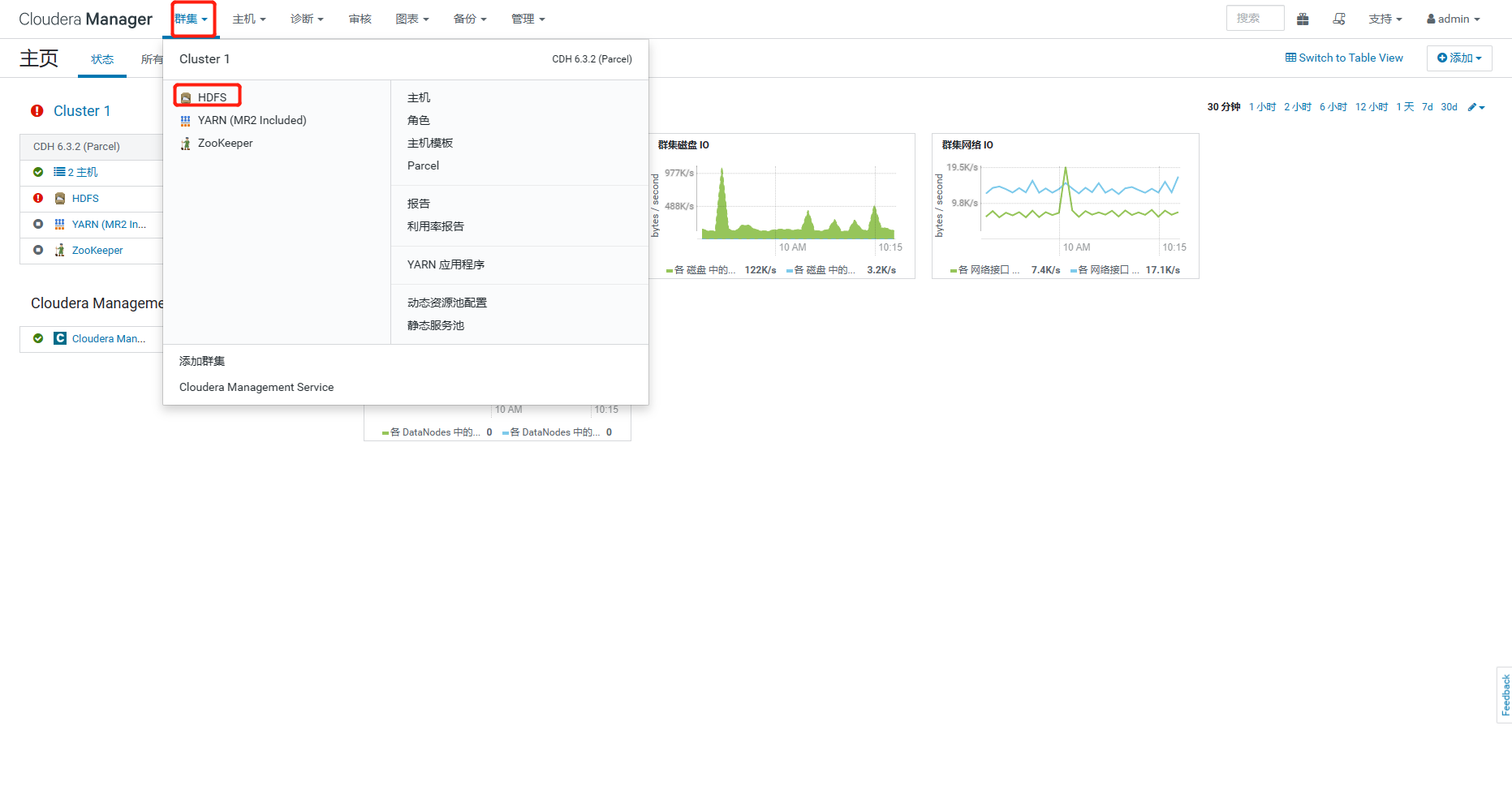Click the Cloudera Management Service C icon
Viewport: 1512px width, 786px height.
(60, 338)
